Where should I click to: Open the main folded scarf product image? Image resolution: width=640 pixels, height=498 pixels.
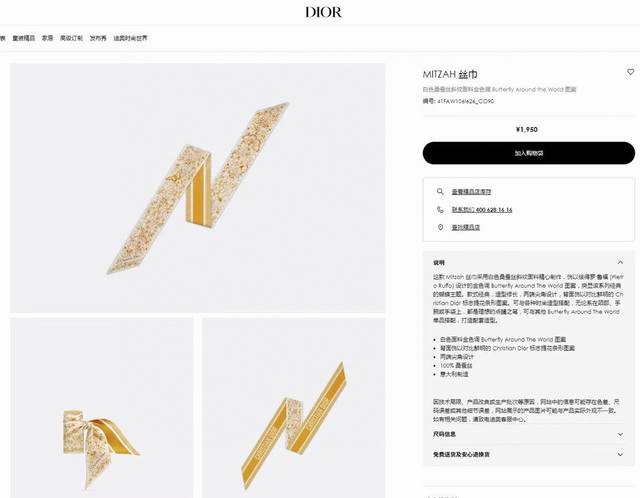198,188
